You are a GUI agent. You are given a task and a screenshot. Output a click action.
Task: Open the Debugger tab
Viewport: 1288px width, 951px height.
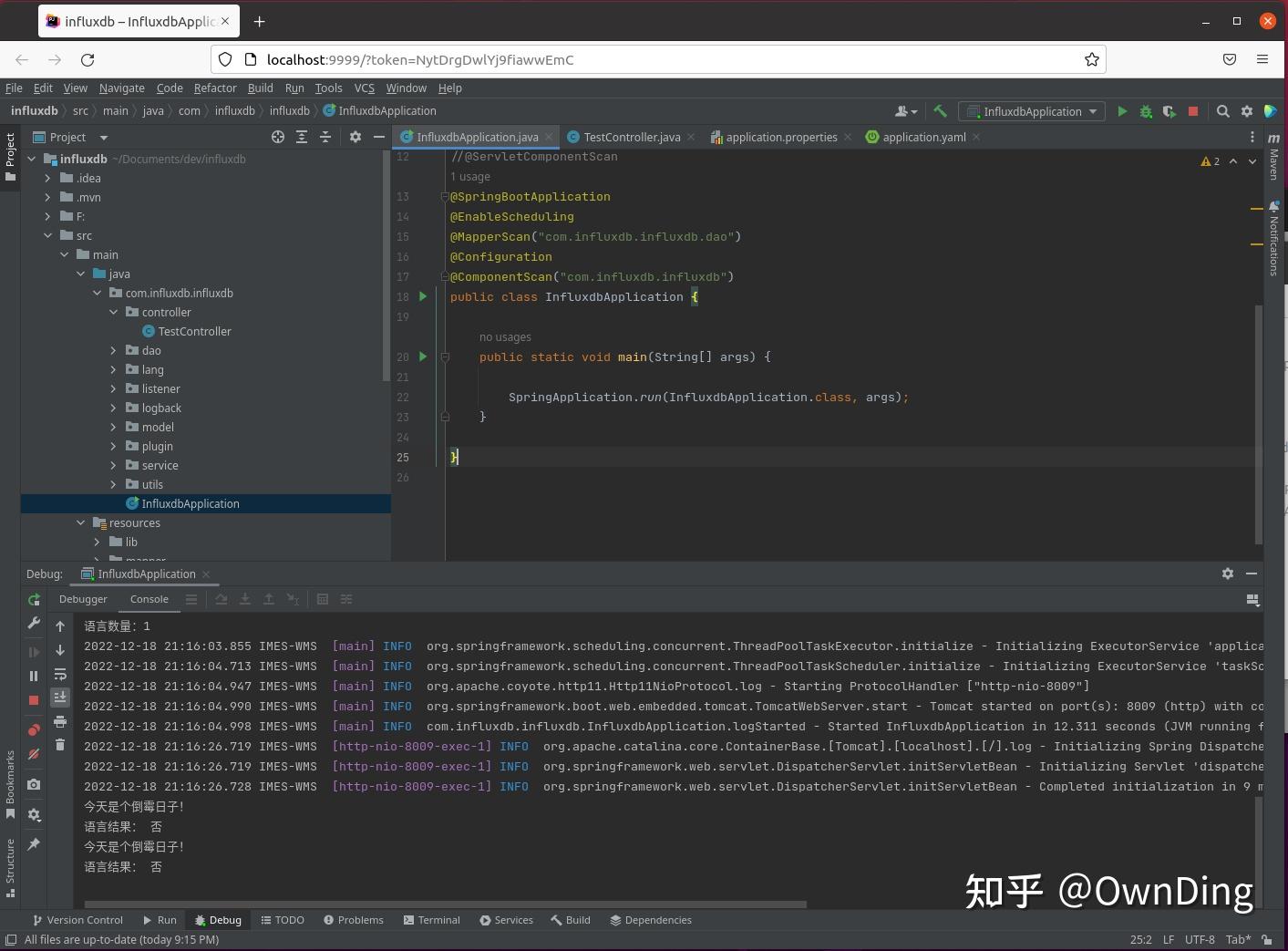83,599
